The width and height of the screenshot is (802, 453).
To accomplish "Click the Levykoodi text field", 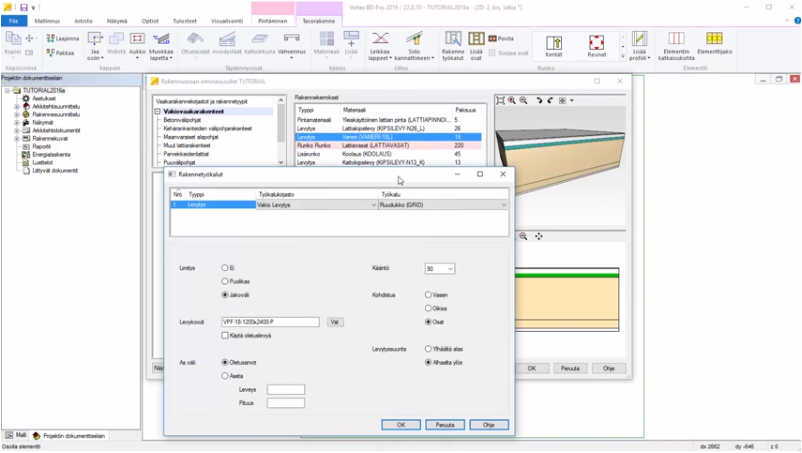I will point(270,322).
